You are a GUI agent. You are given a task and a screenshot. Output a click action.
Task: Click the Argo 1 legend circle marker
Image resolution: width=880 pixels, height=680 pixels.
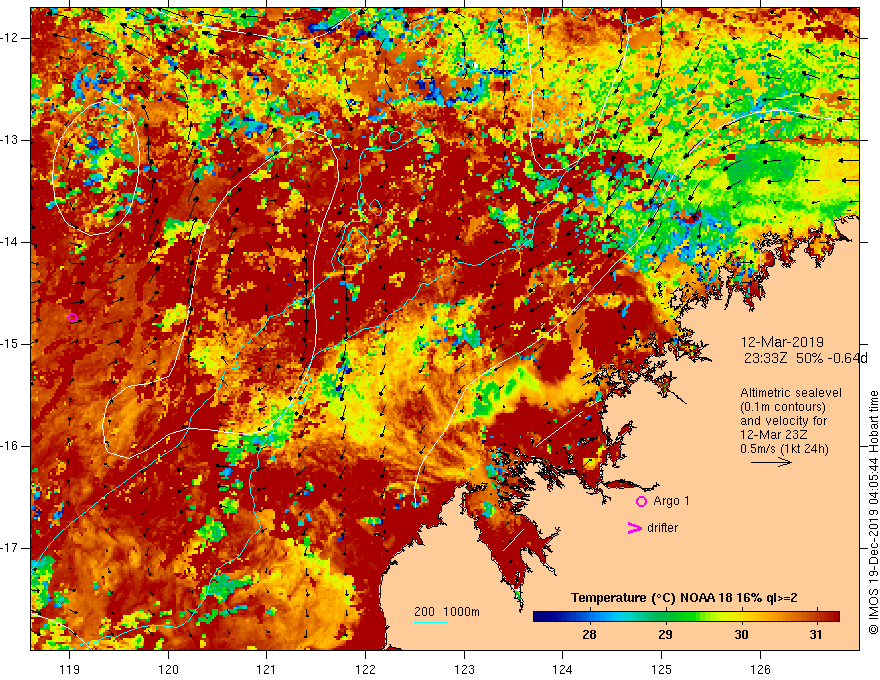(x=641, y=502)
